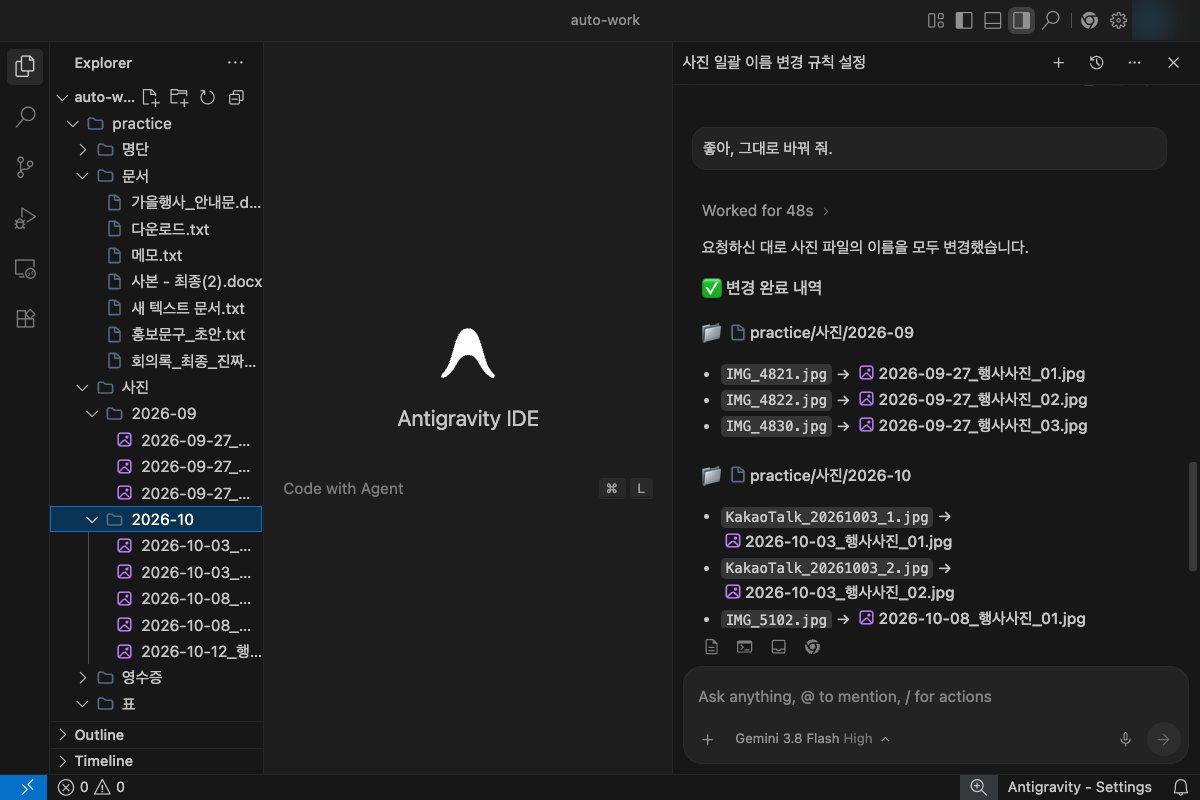Open the conversation history
1200x800 pixels.
(1096, 62)
